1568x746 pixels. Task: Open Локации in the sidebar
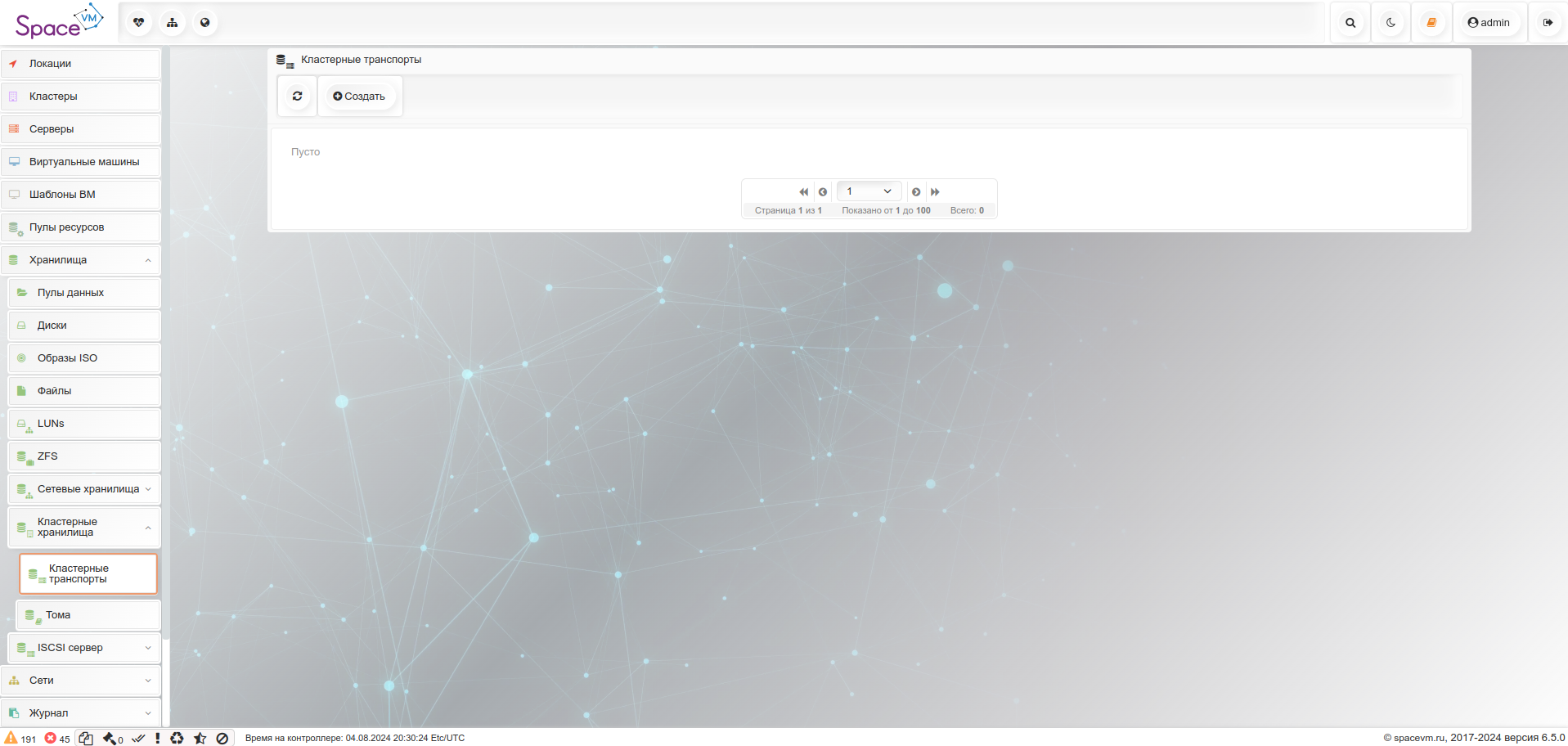pyautogui.click(x=80, y=64)
